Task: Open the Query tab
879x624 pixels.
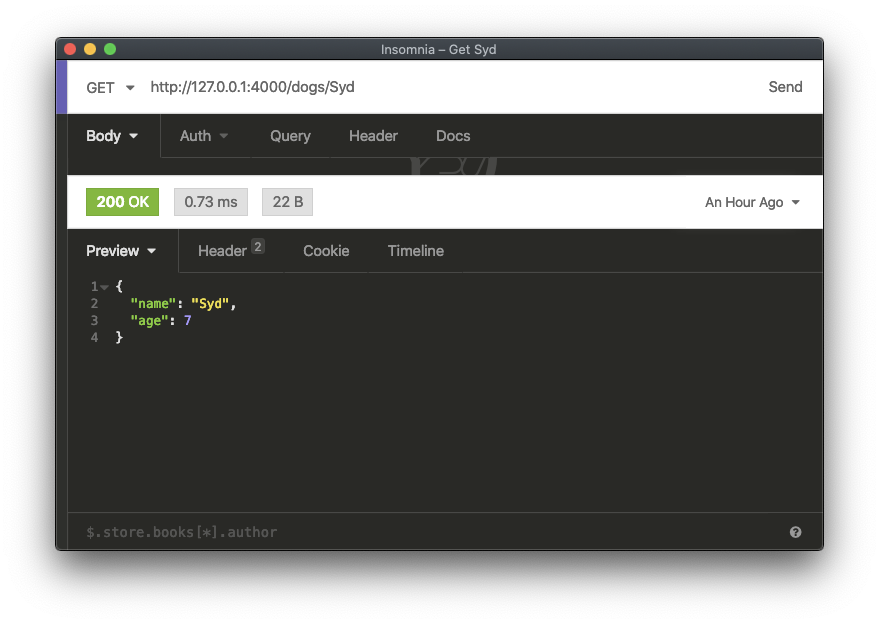Action: [290, 136]
